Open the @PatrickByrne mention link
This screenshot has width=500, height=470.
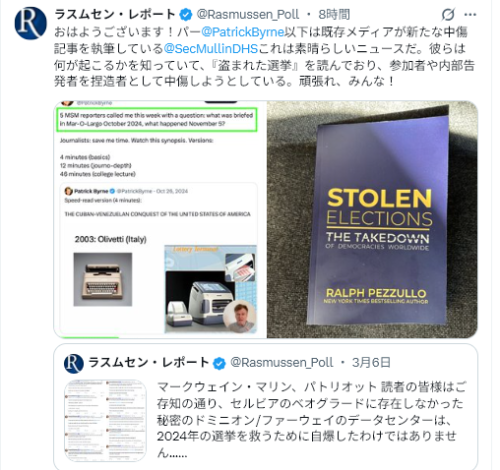(x=243, y=32)
